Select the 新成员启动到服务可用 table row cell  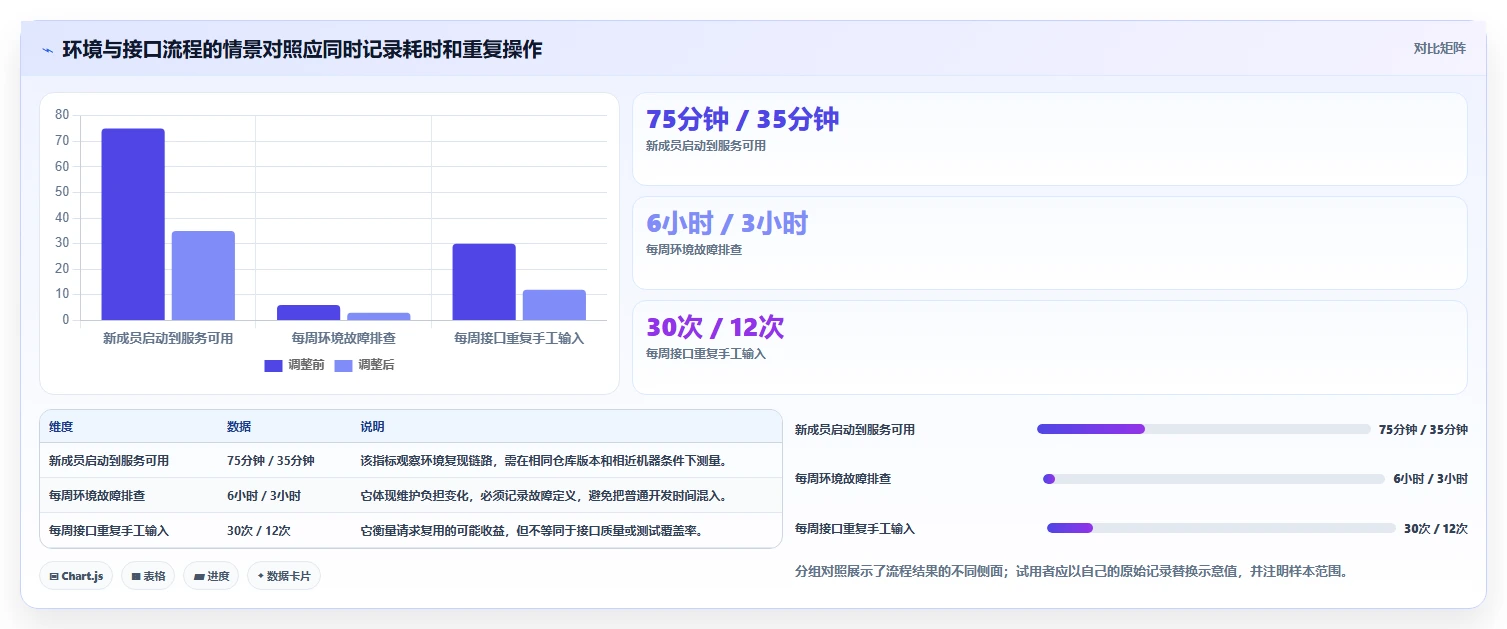(109, 461)
